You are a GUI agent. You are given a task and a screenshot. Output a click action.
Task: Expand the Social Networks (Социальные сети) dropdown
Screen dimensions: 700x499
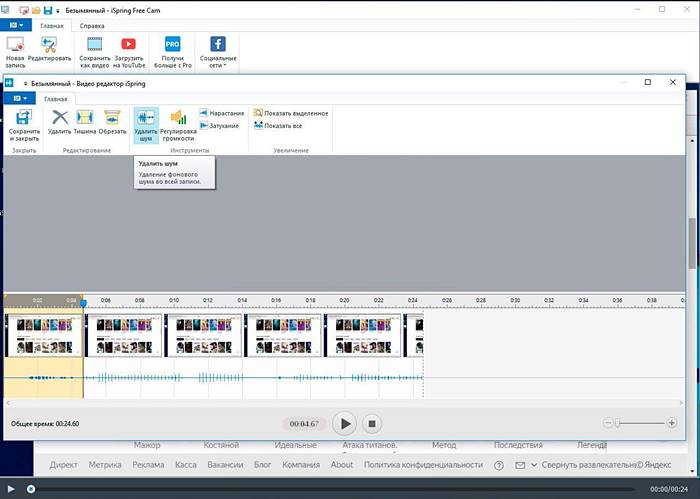(216, 51)
